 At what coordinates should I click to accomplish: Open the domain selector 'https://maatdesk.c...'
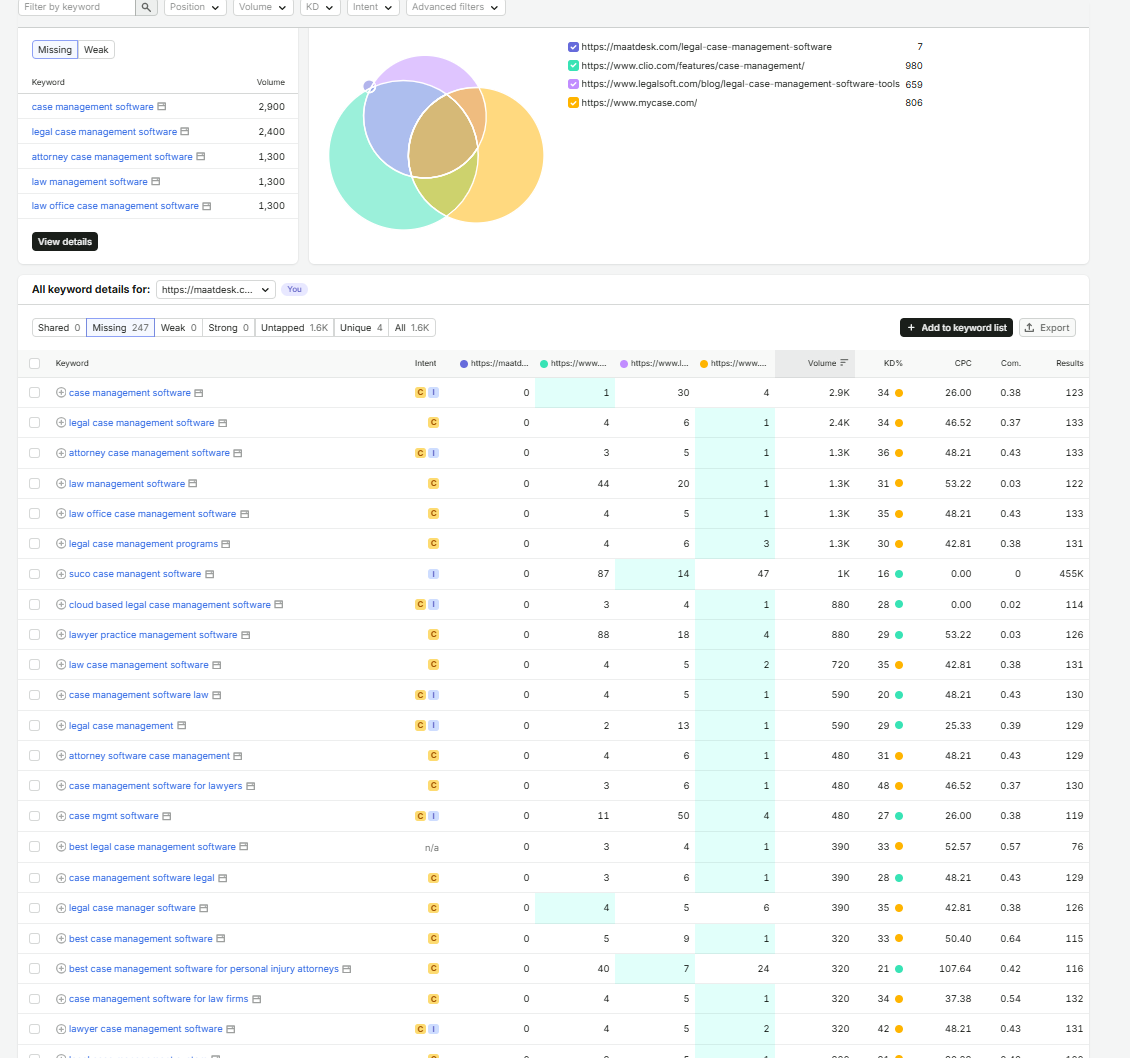click(215, 290)
